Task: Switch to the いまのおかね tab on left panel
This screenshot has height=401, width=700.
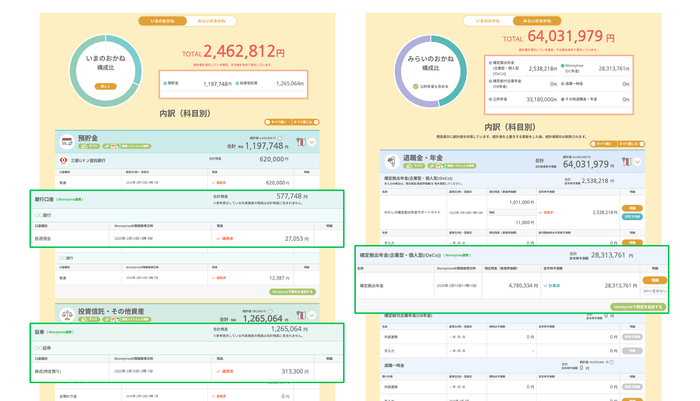Action: (x=163, y=20)
